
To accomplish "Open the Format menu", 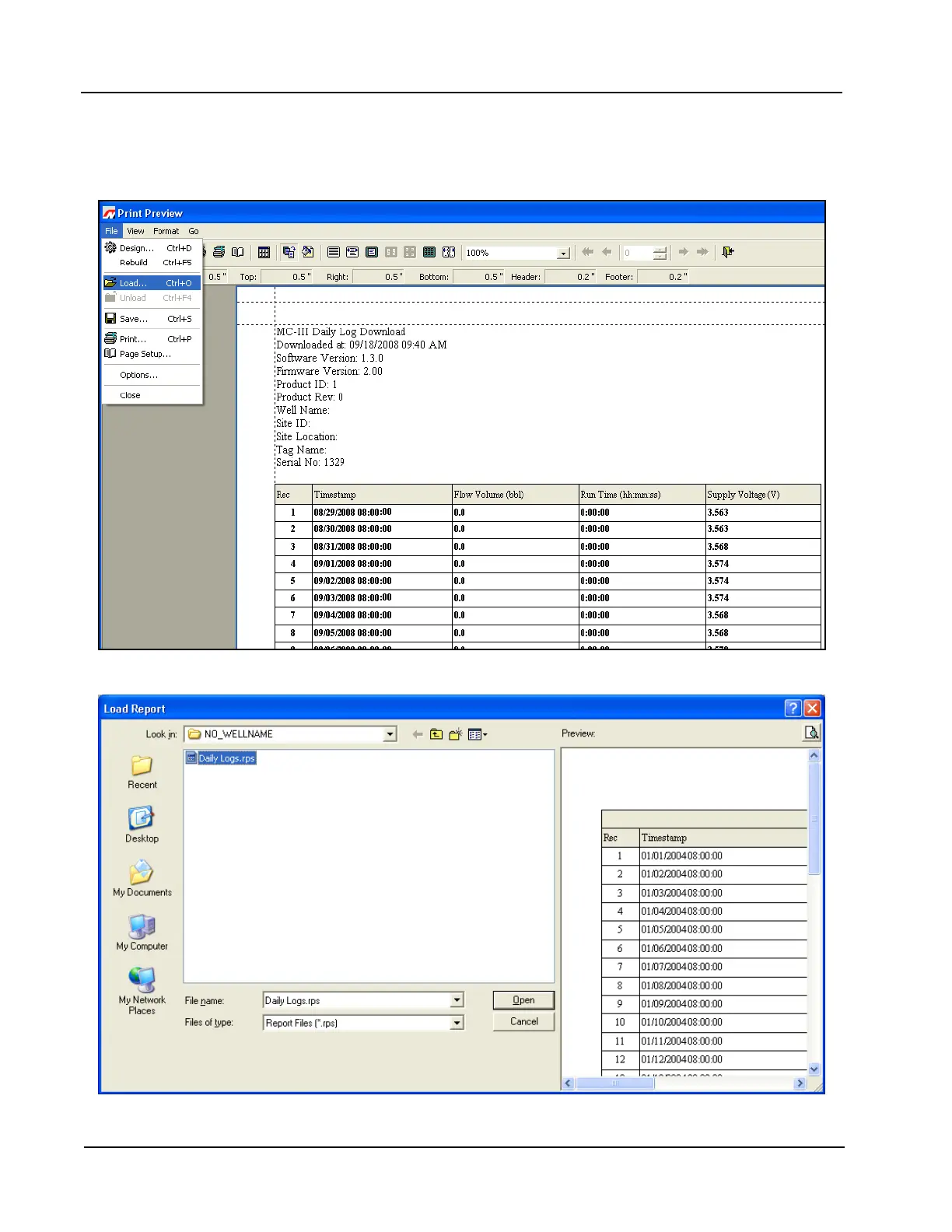I will coord(166,231).
